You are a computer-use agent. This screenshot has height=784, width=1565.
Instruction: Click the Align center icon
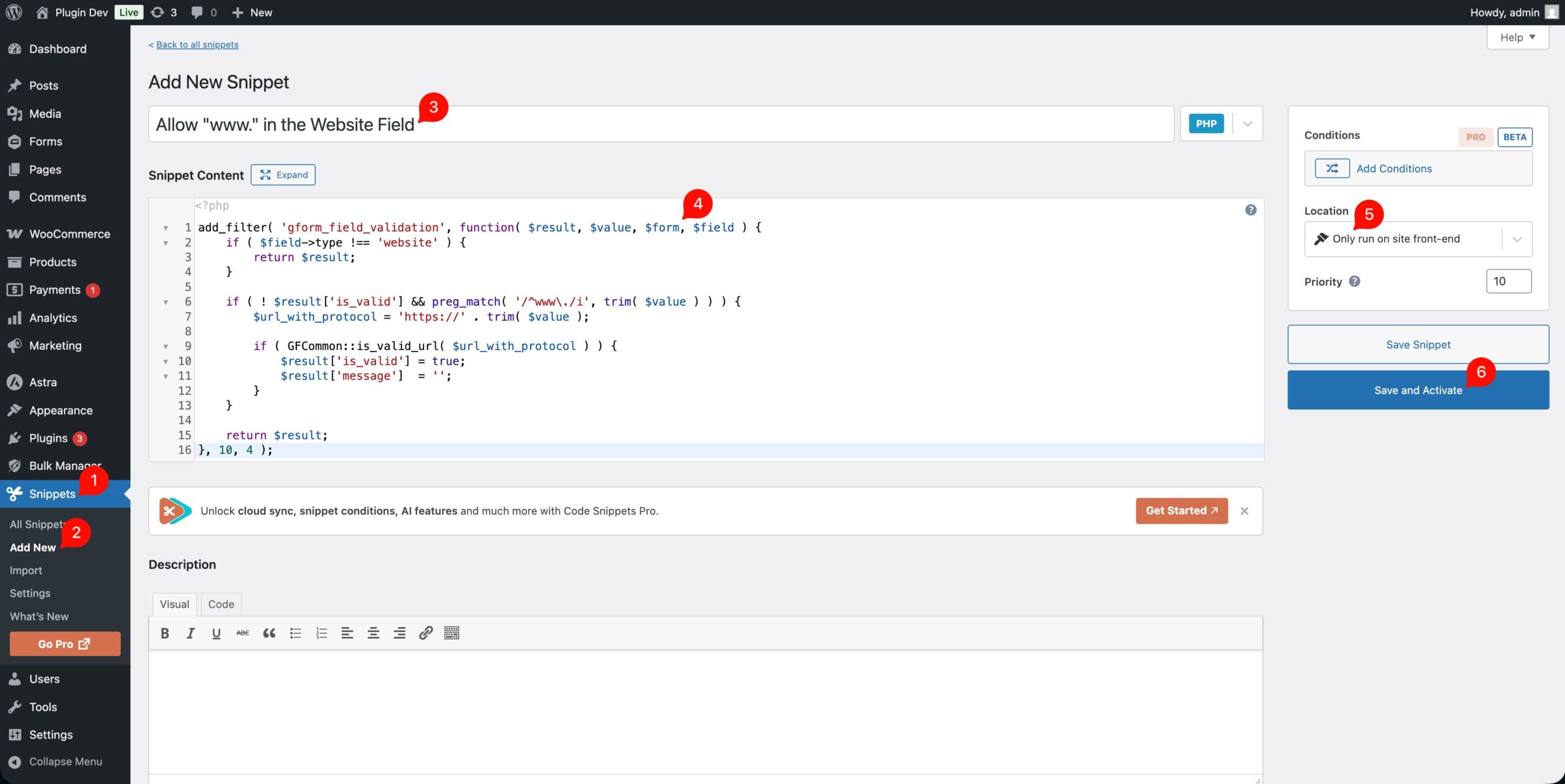pyautogui.click(x=374, y=633)
